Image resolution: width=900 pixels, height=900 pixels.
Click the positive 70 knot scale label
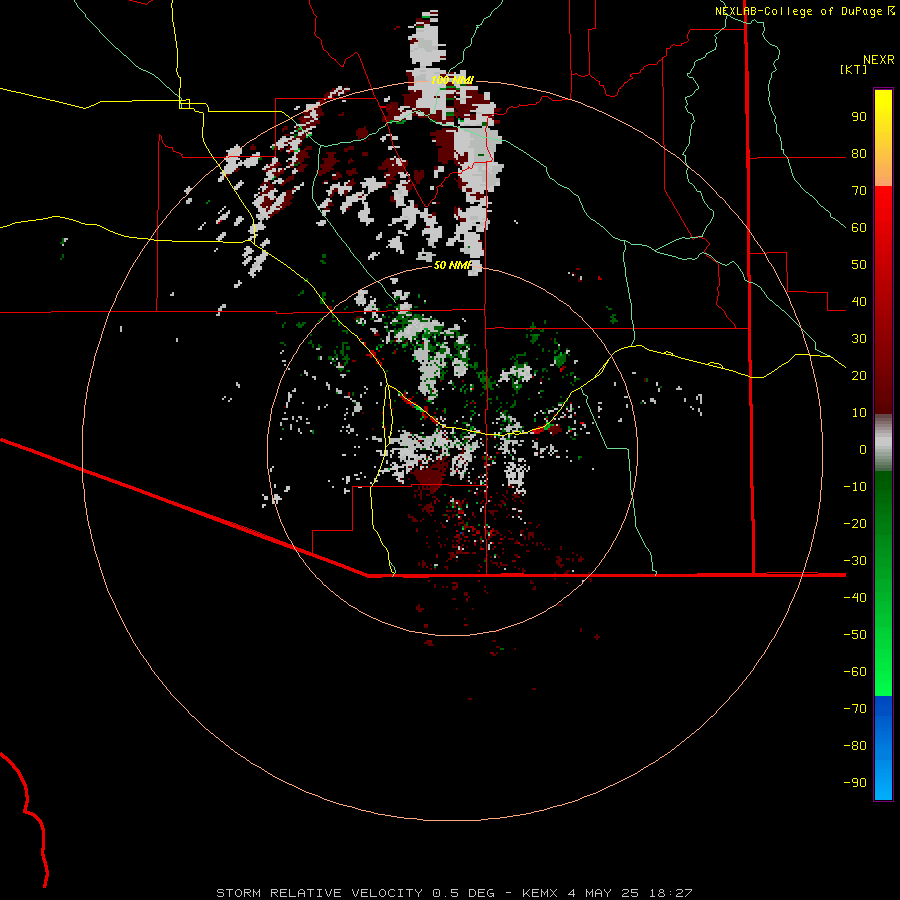coord(859,191)
